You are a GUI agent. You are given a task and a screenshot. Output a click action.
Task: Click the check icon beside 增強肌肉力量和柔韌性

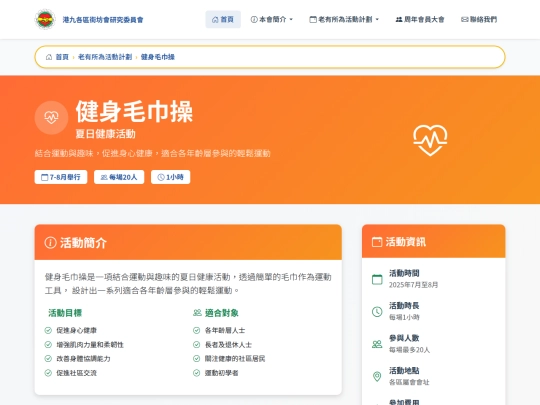pos(48,344)
